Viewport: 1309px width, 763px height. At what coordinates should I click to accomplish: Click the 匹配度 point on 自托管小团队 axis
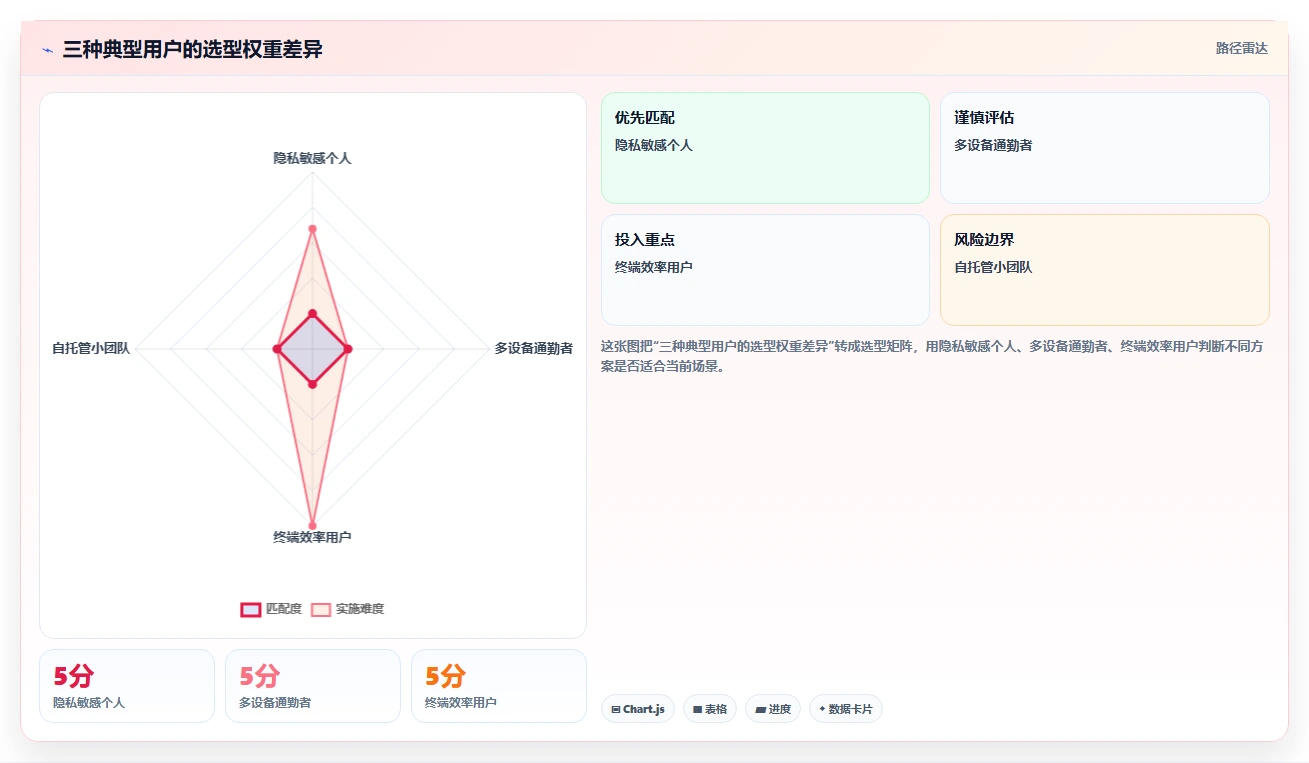(x=277, y=349)
